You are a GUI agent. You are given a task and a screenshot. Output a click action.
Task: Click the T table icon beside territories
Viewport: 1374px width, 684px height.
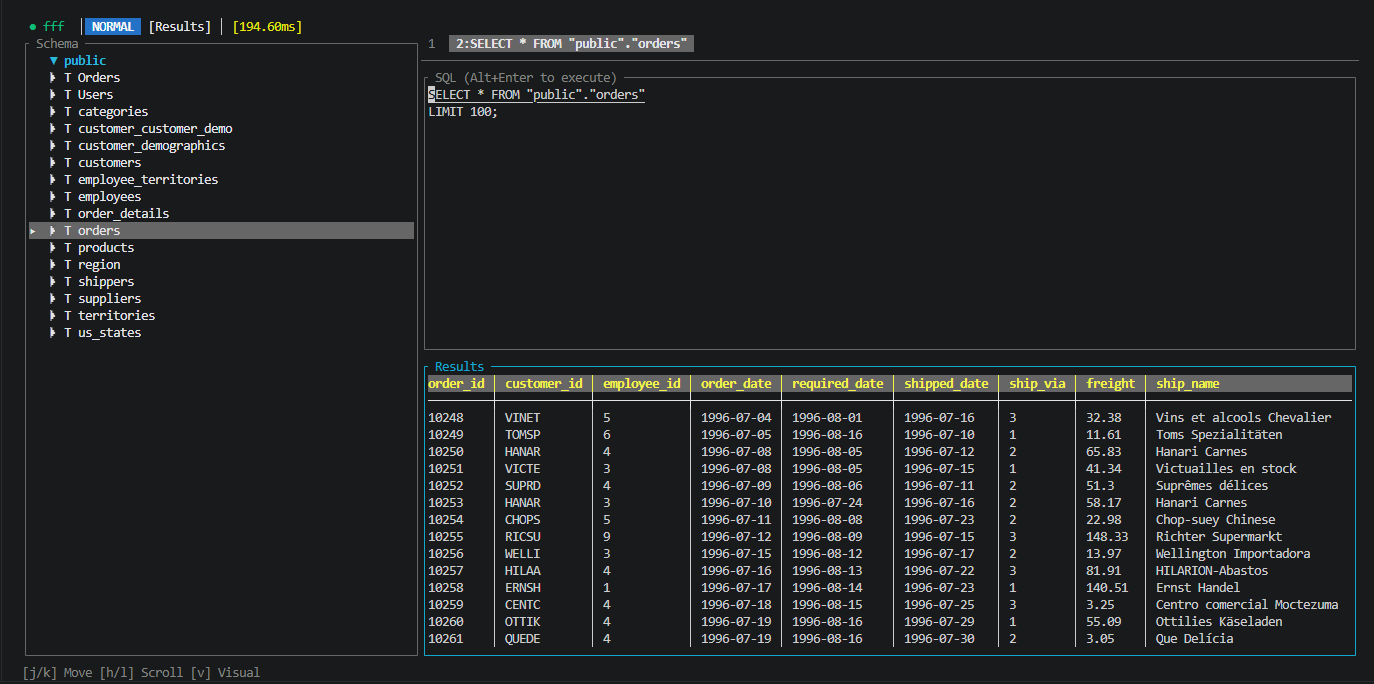[x=68, y=316]
